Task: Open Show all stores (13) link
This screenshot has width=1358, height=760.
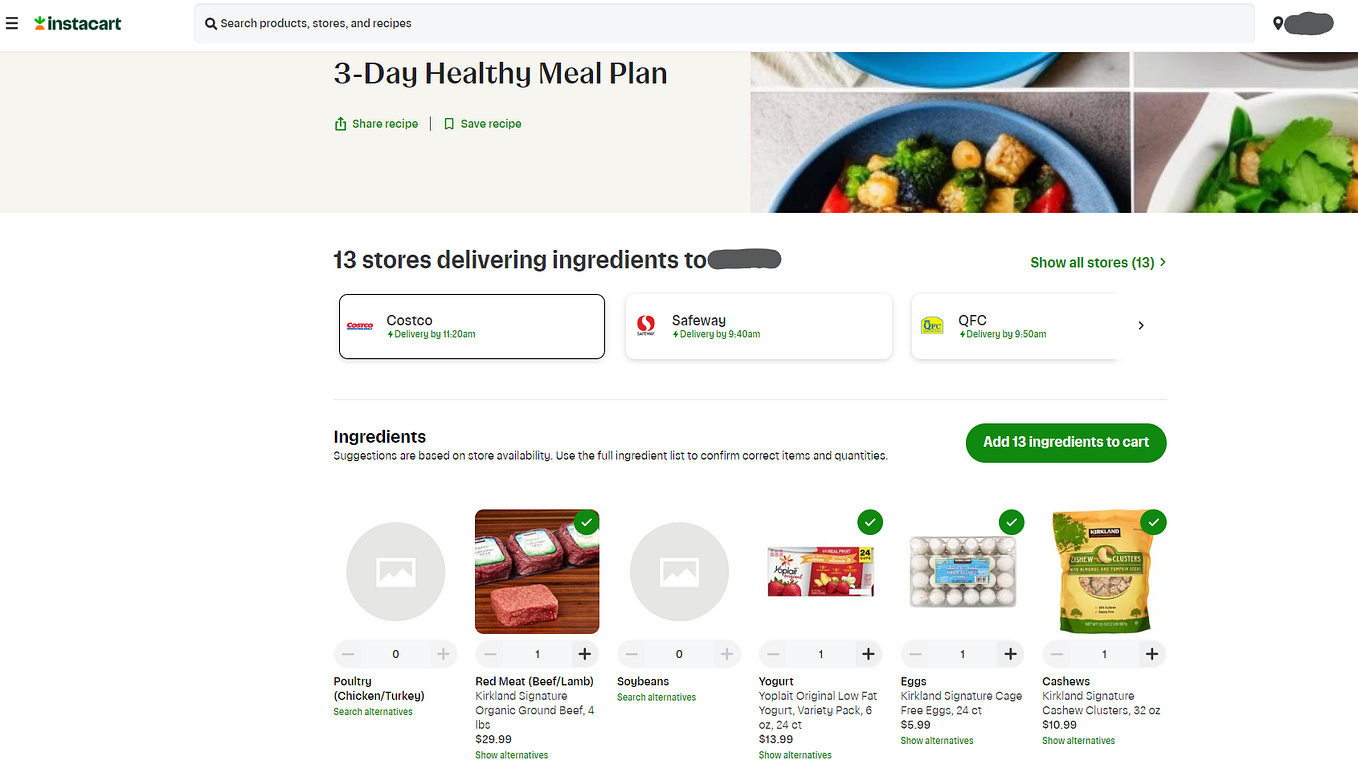Action: point(1098,262)
